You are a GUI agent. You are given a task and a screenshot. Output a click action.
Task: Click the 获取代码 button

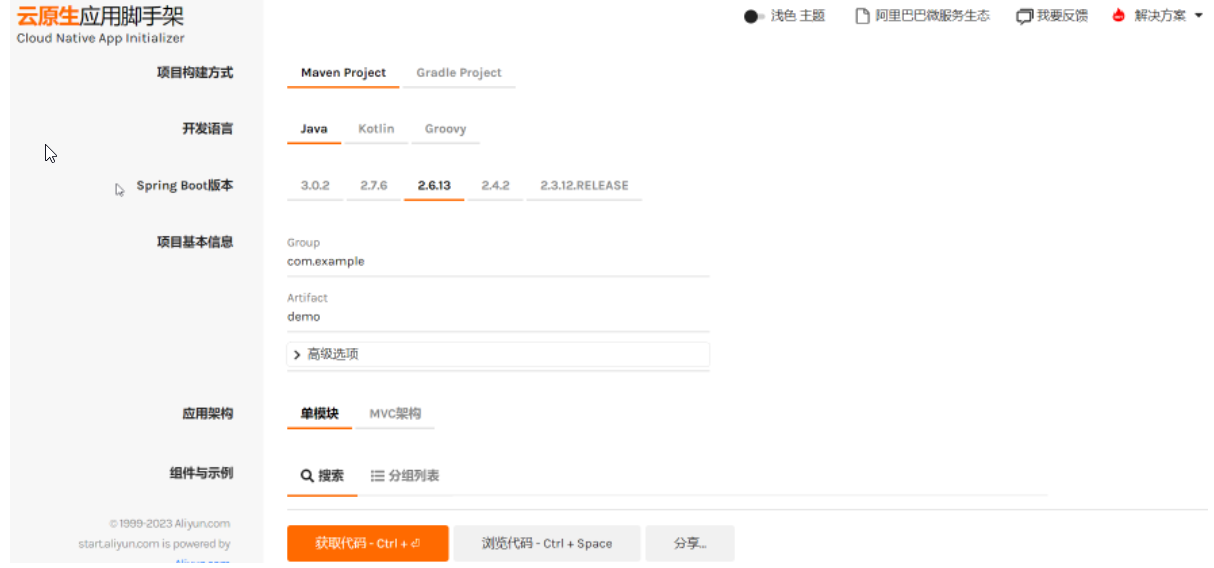coord(368,543)
